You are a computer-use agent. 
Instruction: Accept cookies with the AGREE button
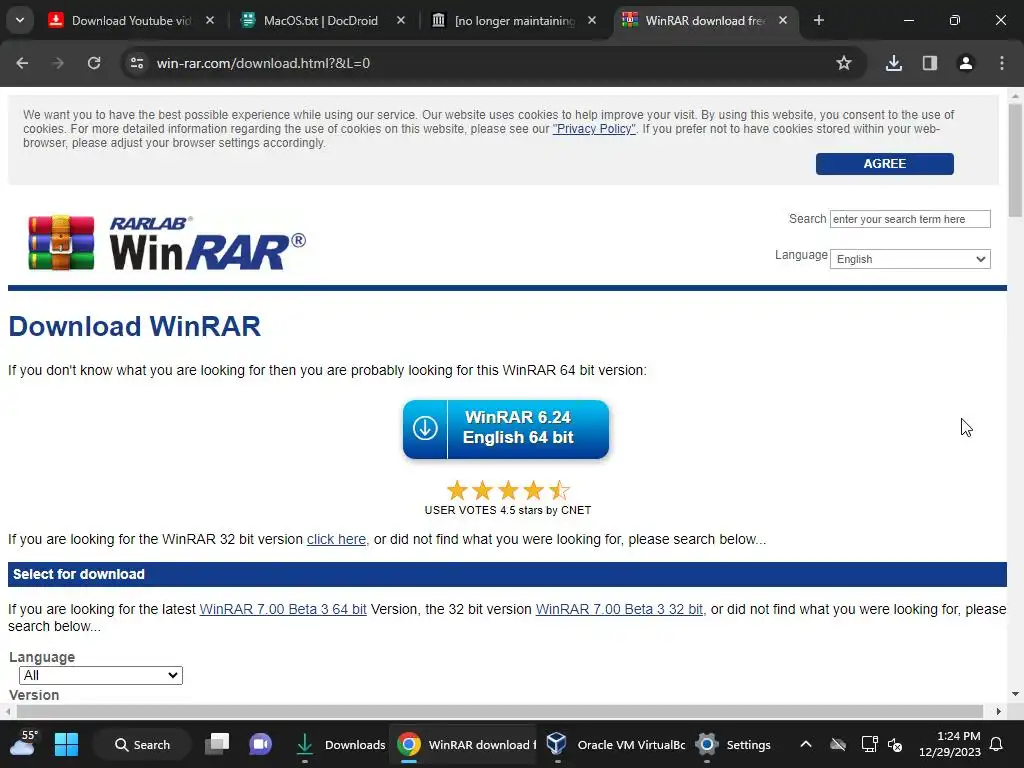[884, 164]
